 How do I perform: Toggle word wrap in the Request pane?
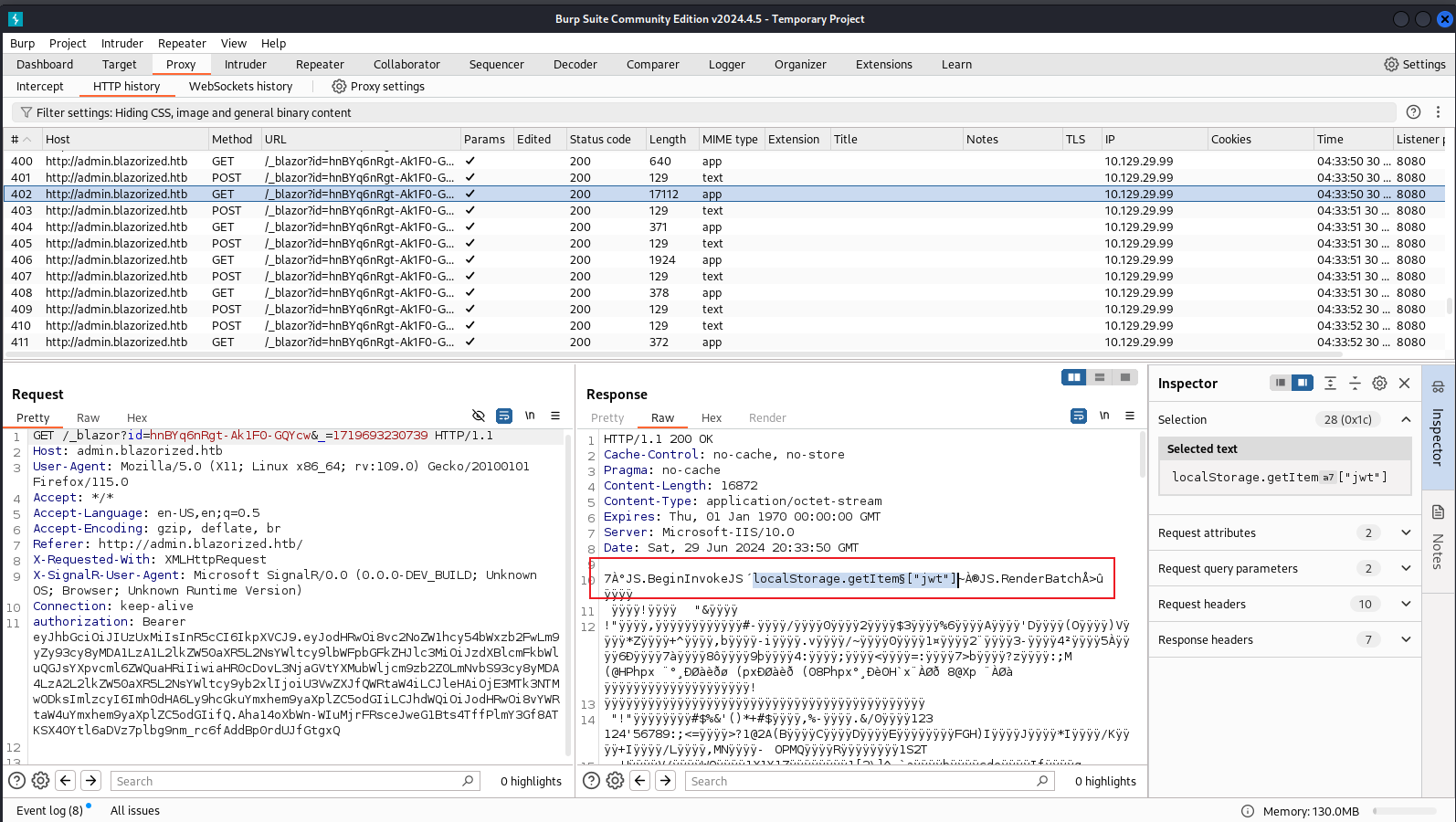[x=504, y=416]
